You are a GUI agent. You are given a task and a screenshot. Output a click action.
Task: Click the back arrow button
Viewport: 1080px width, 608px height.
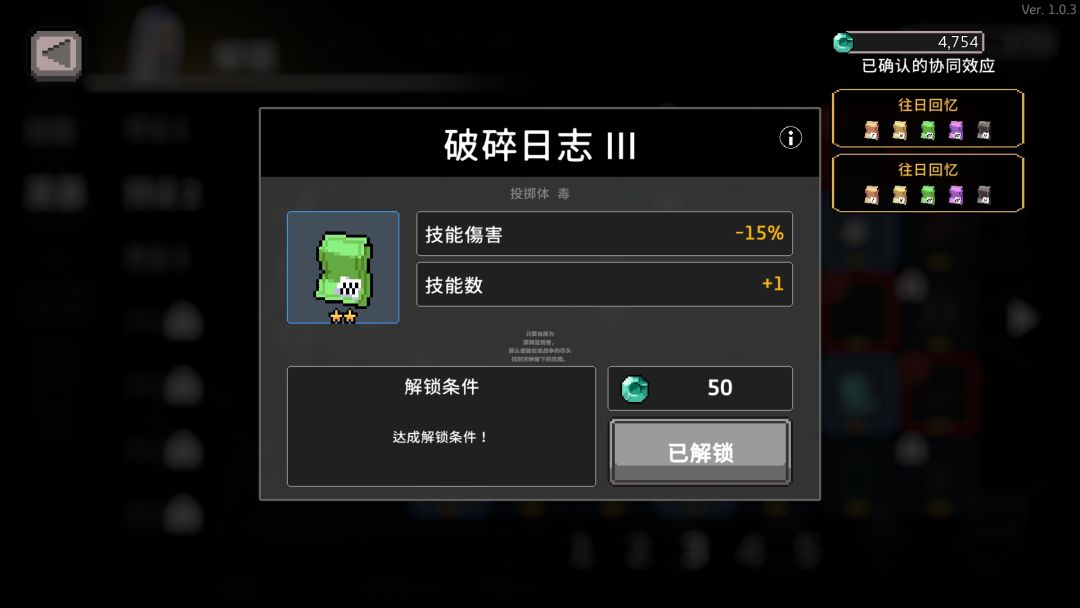pyautogui.click(x=56, y=55)
